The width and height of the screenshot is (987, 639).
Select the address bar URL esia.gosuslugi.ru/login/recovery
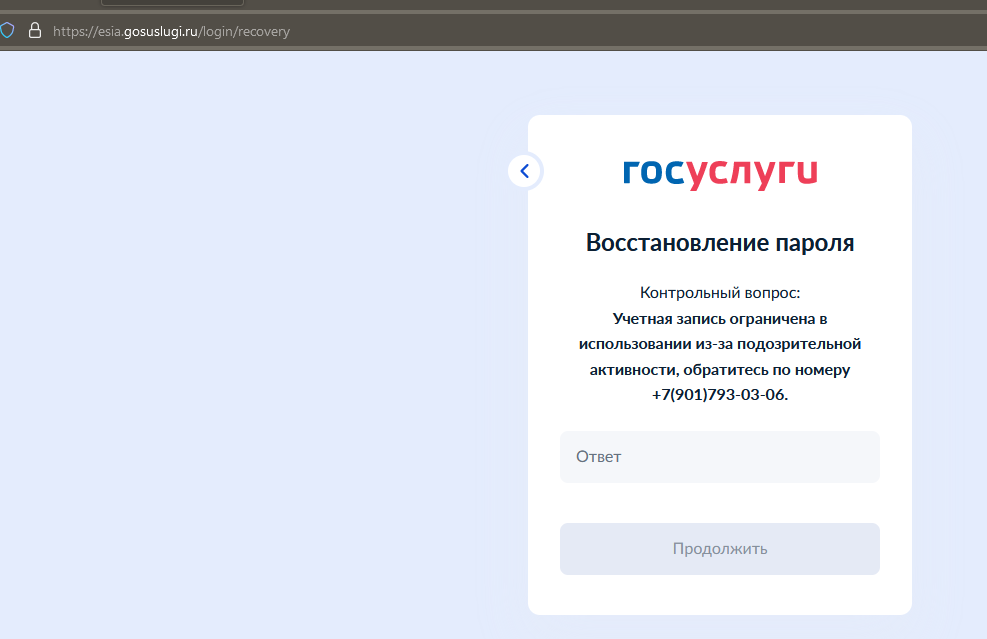(x=171, y=31)
